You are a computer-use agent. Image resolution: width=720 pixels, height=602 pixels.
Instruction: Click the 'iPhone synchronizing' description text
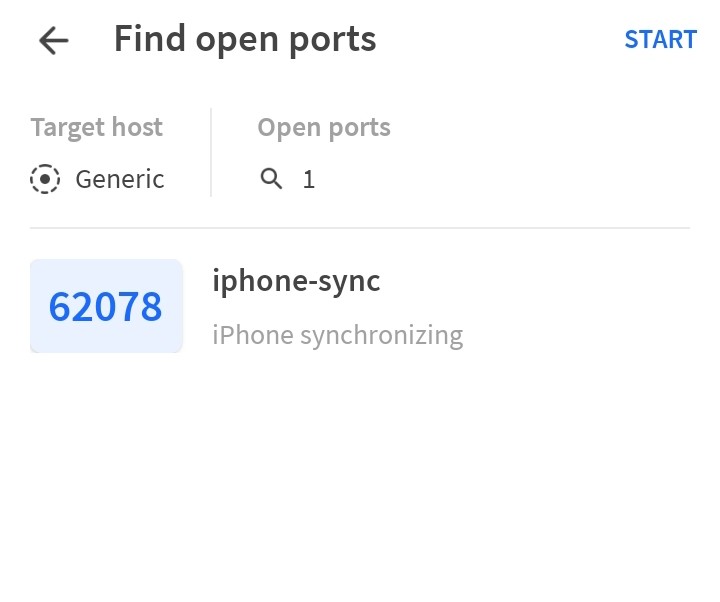[x=337, y=334]
